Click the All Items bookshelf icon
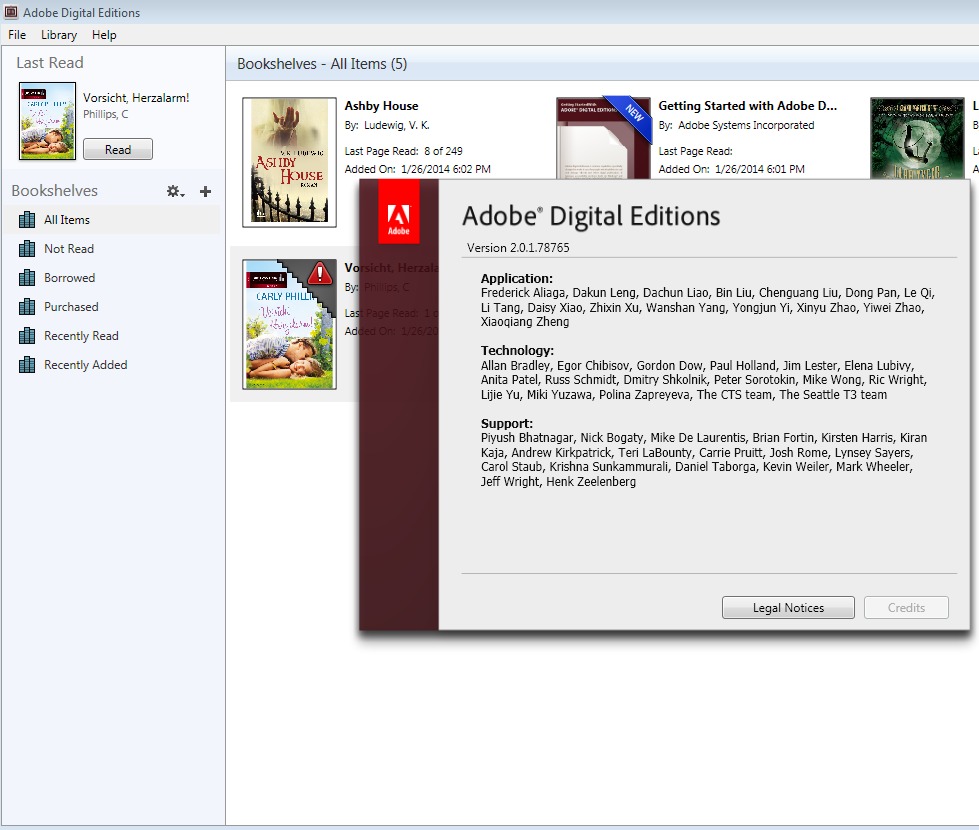Viewport: 979px width, 830px height. point(27,220)
